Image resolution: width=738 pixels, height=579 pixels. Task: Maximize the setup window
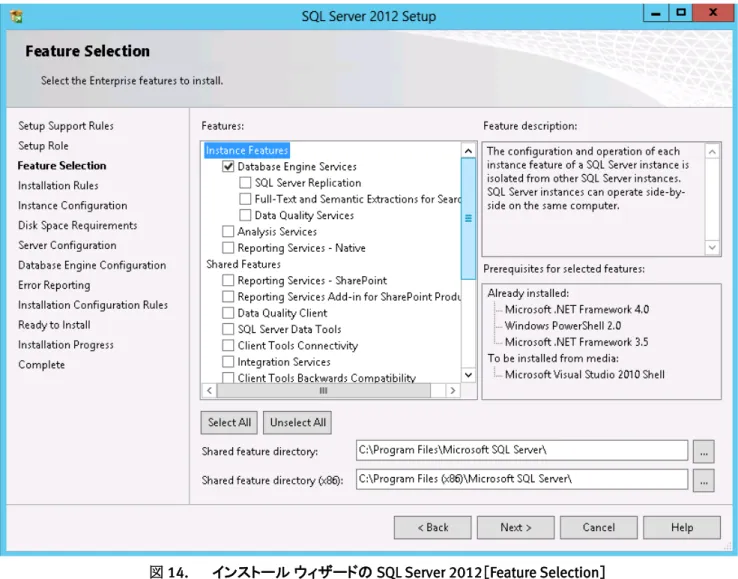[681, 13]
